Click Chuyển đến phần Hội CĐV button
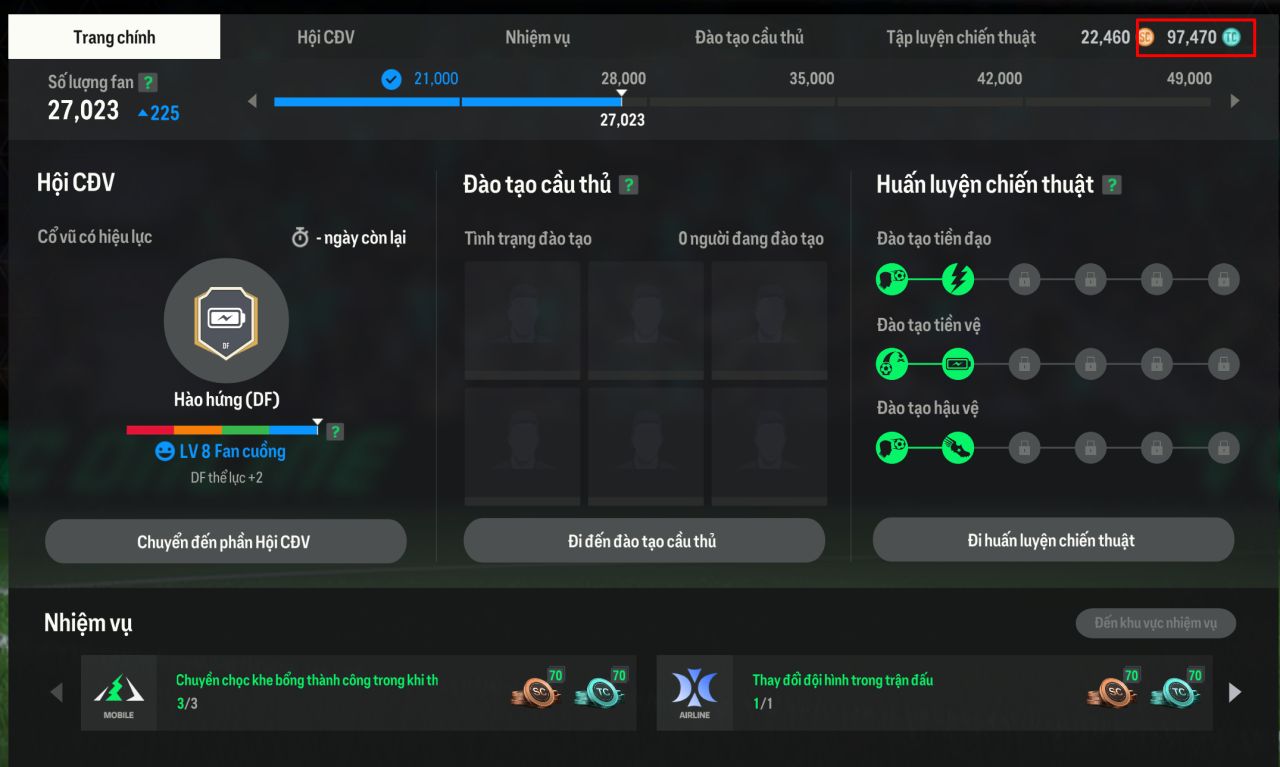This screenshot has height=767, width=1280. click(x=226, y=542)
